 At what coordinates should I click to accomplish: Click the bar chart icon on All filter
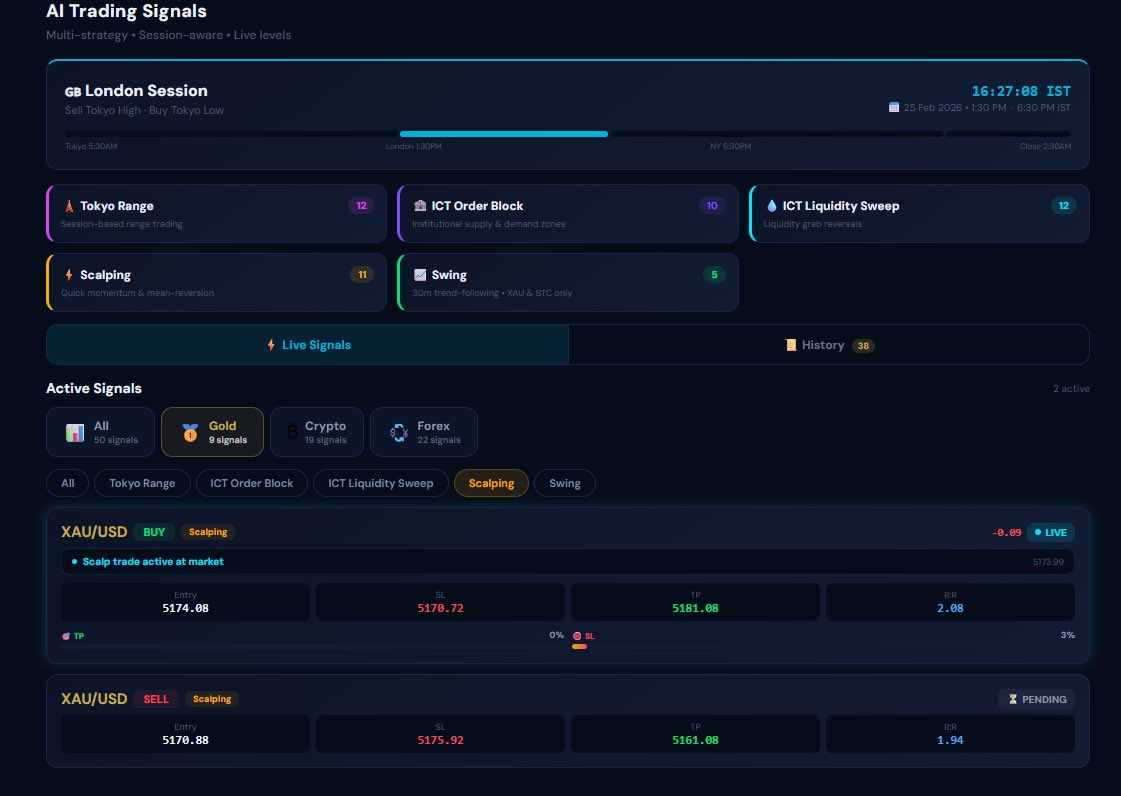tap(75, 433)
